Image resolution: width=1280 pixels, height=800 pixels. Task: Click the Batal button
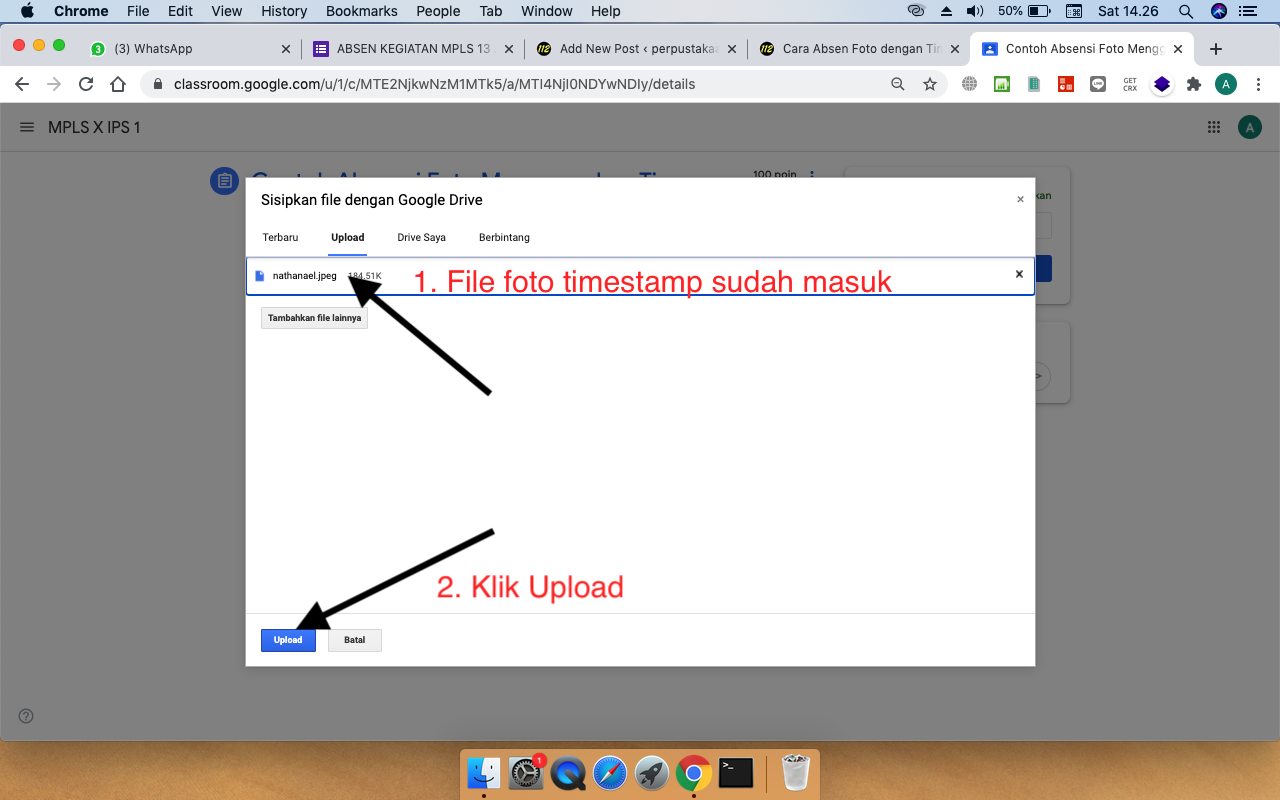tap(354, 640)
